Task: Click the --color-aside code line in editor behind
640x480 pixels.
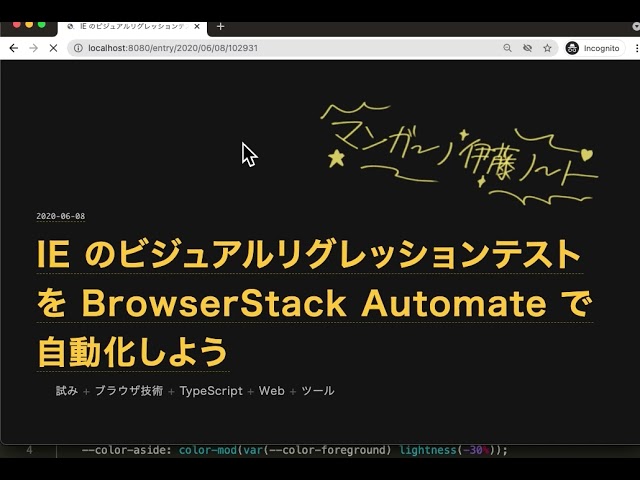Action: coord(294,450)
